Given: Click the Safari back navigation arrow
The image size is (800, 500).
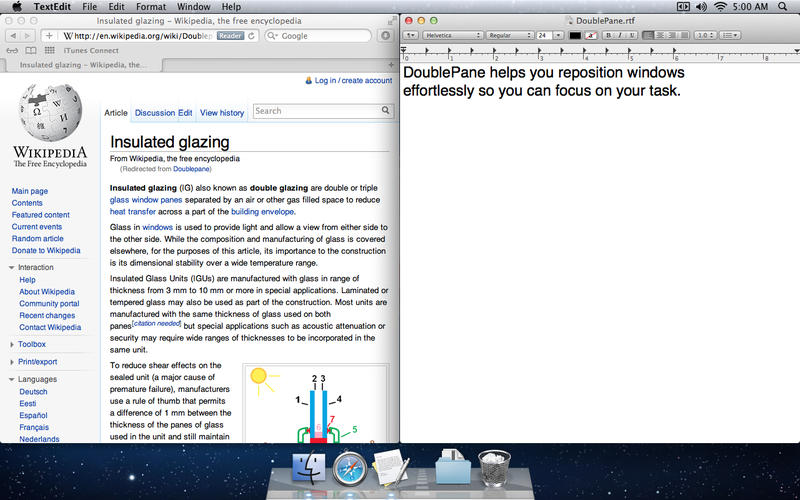Looking at the screenshot, I should [x=13, y=36].
